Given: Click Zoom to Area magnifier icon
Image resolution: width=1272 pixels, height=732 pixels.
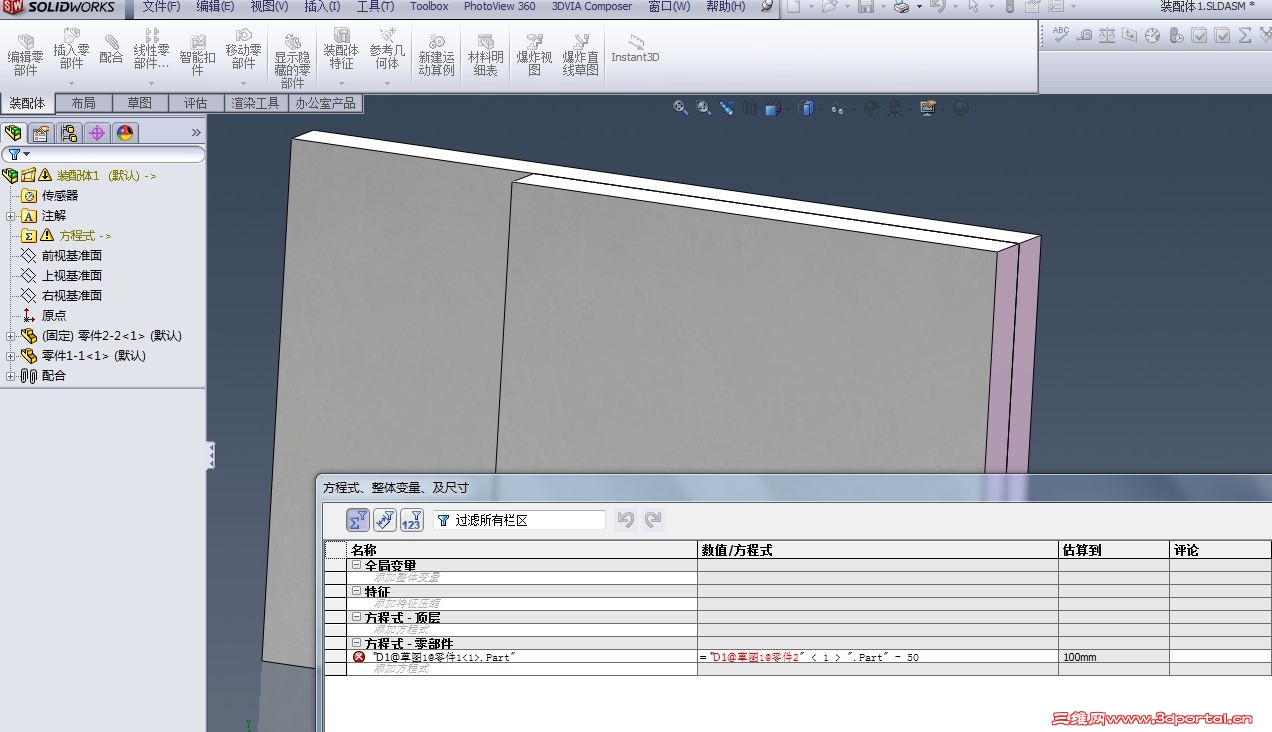Looking at the screenshot, I should point(704,108).
